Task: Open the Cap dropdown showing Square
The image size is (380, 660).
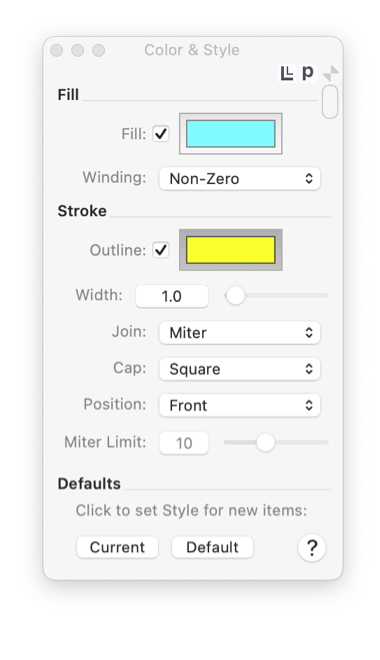Action: tap(239, 369)
